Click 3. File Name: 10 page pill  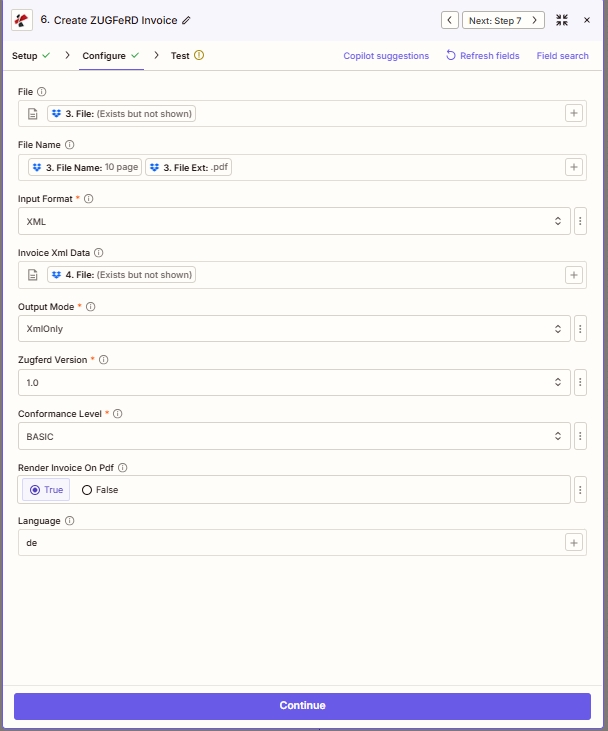tap(85, 167)
